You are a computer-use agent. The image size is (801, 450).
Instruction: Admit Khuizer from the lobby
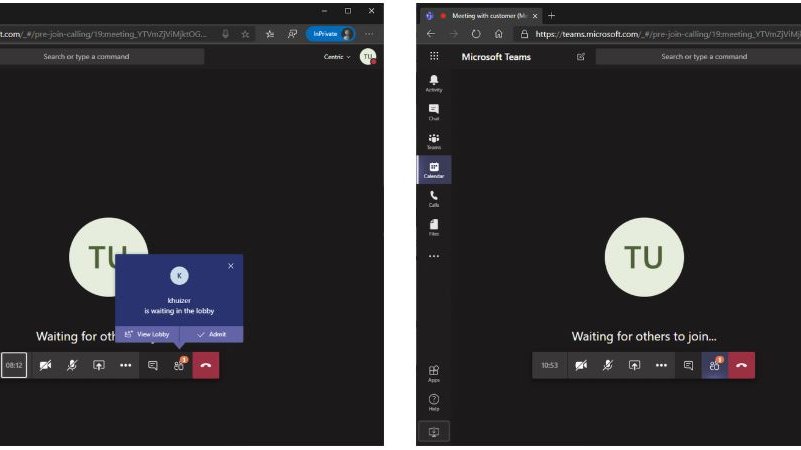point(211,334)
